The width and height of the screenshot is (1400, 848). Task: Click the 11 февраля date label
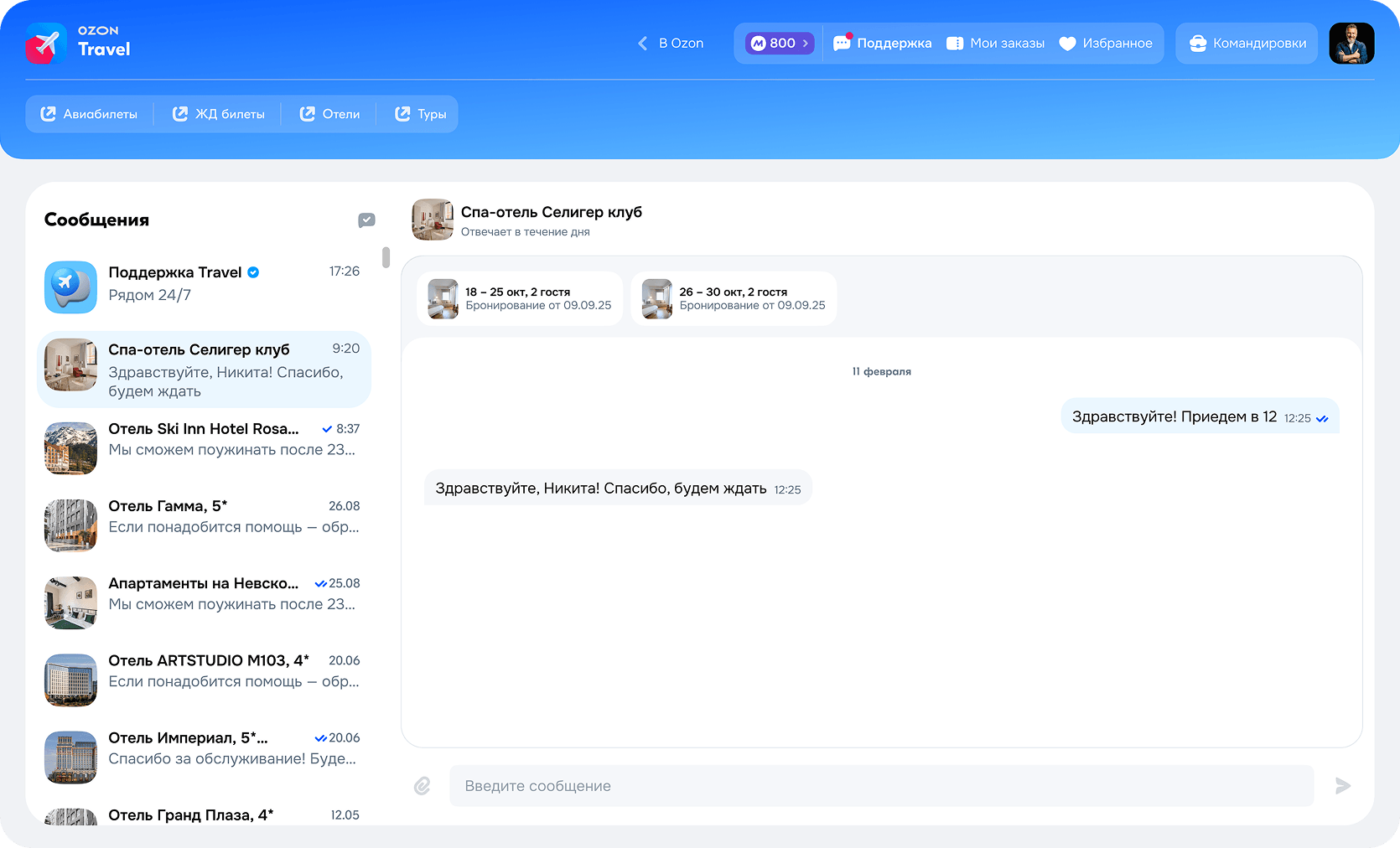pos(882,371)
